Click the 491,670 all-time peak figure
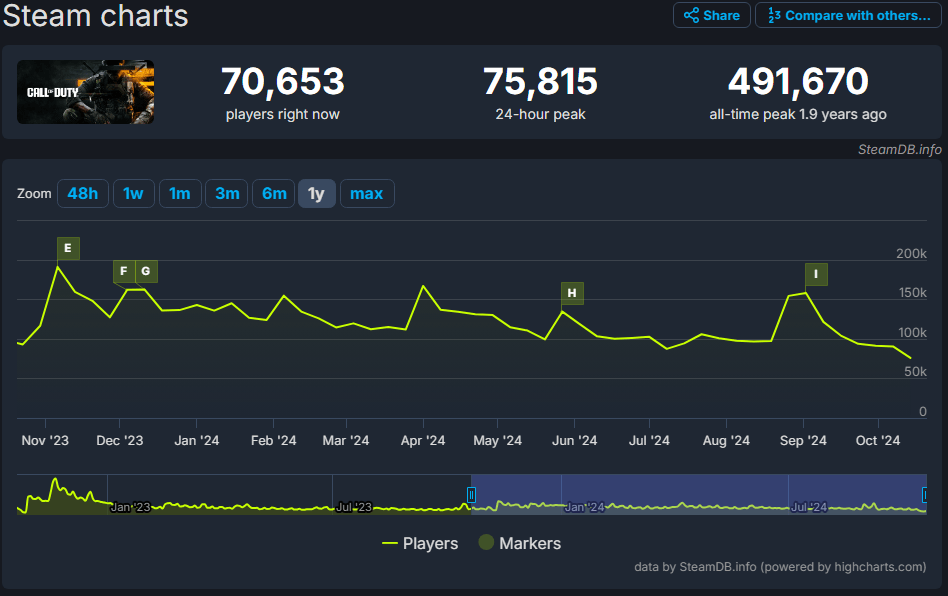 [798, 82]
